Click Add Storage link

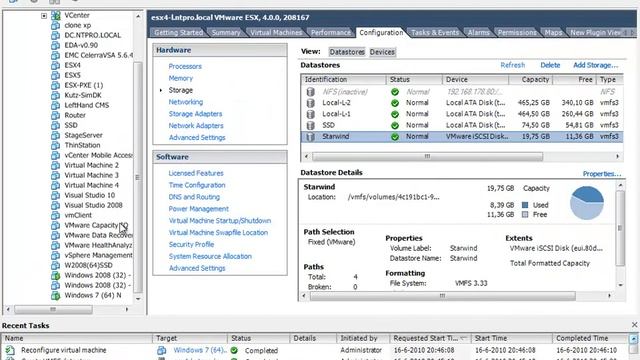(x=596, y=65)
